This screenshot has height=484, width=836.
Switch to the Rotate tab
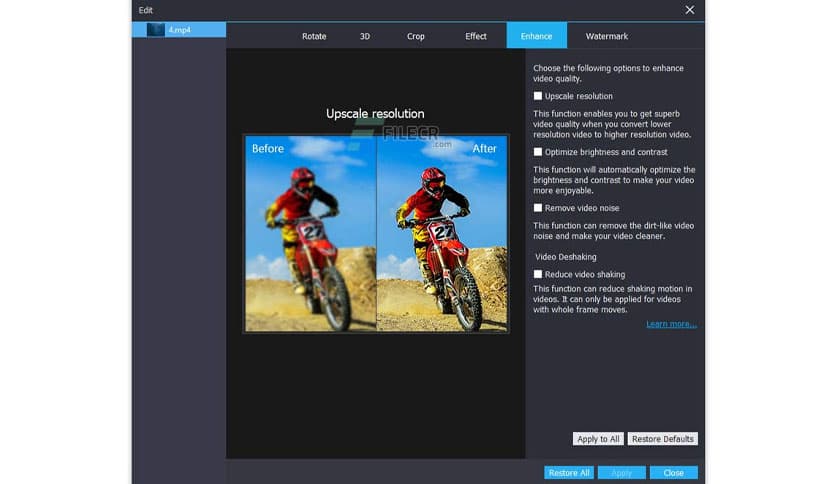[314, 36]
